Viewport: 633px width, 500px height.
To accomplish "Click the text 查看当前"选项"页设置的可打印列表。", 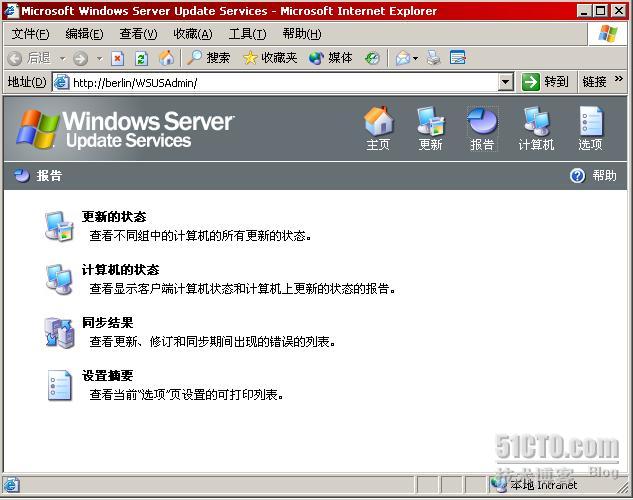I will point(187,395).
